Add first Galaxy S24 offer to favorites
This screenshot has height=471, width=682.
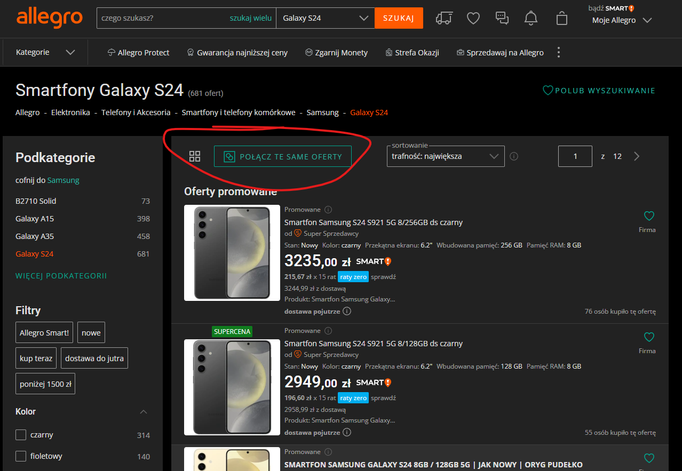[x=648, y=216]
